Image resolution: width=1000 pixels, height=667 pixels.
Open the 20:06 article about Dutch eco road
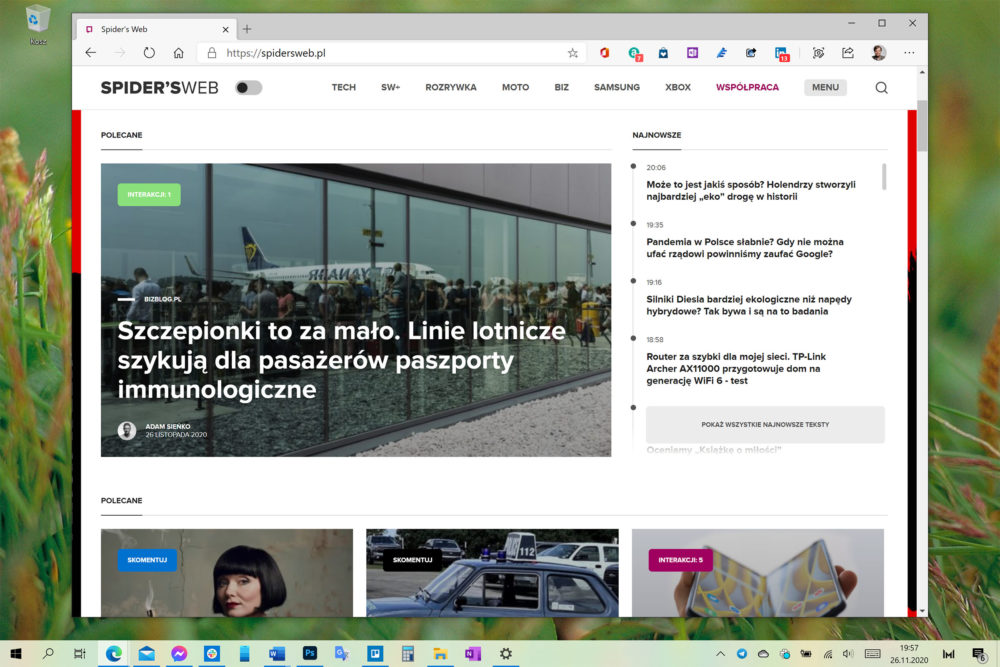tap(751, 190)
